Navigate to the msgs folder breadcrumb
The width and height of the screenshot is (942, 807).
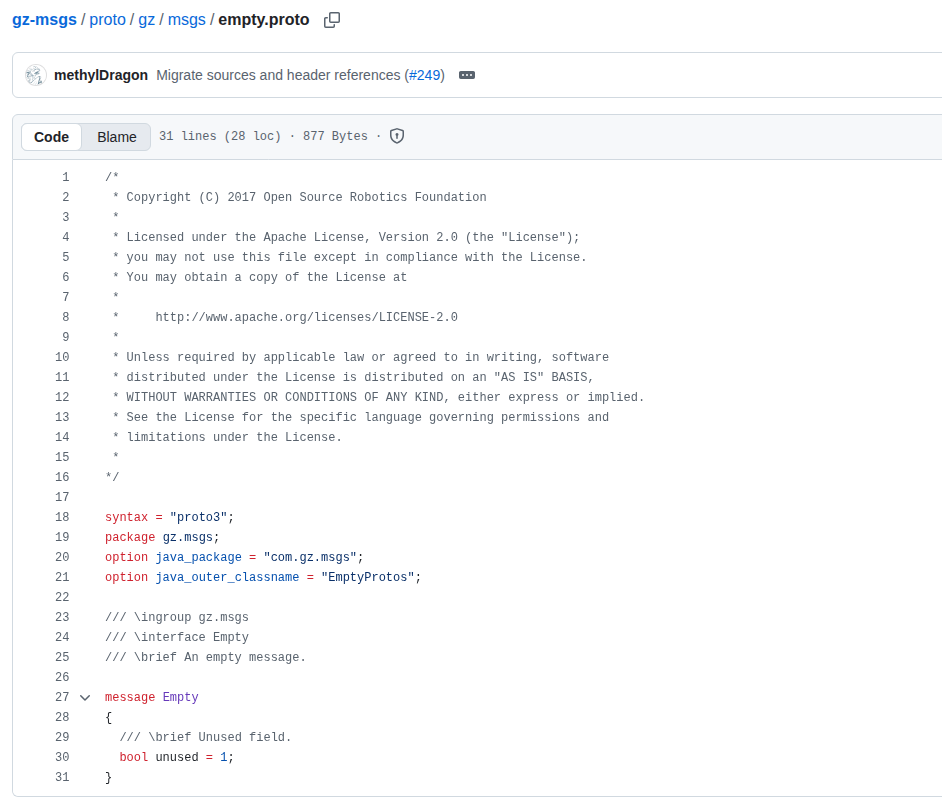(186, 20)
